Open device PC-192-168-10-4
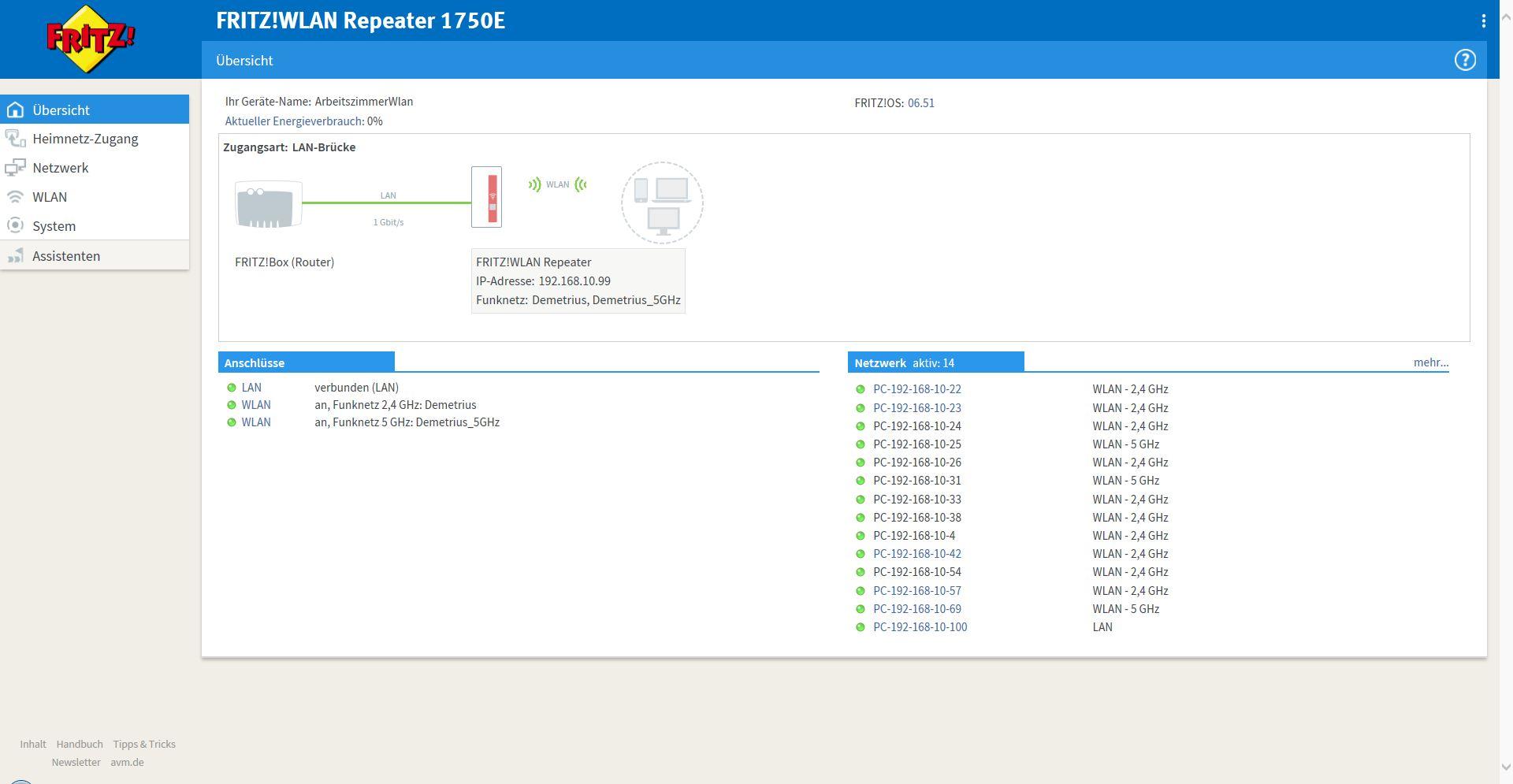Screen dimensions: 1513x784 pyautogui.click(x=914, y=536)
